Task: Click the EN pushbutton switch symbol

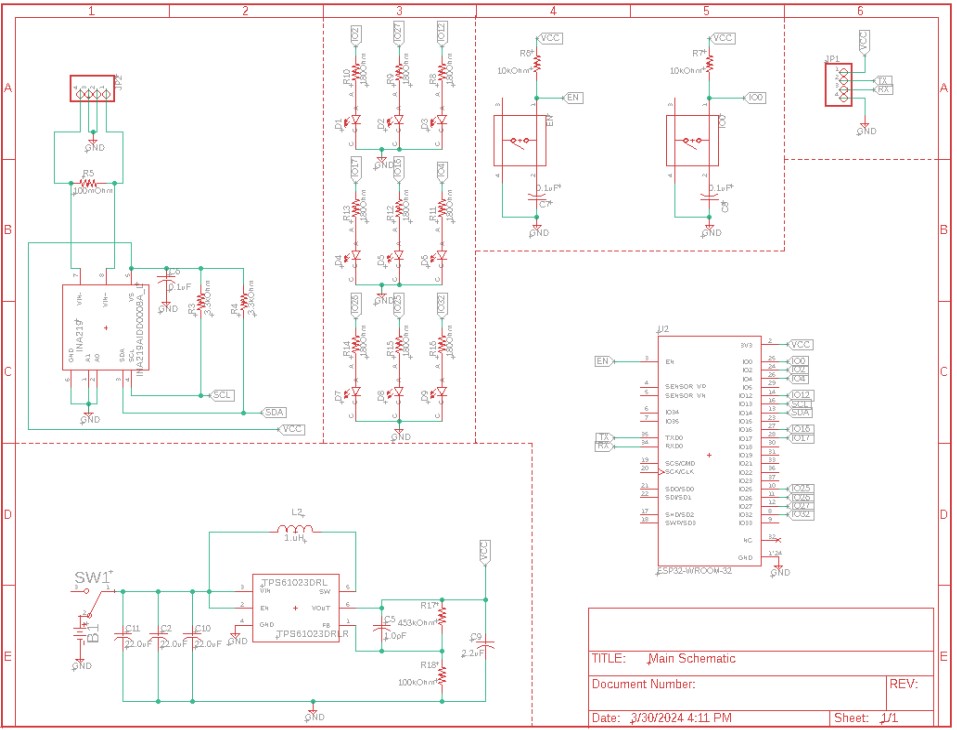Action: coord(520,138)
